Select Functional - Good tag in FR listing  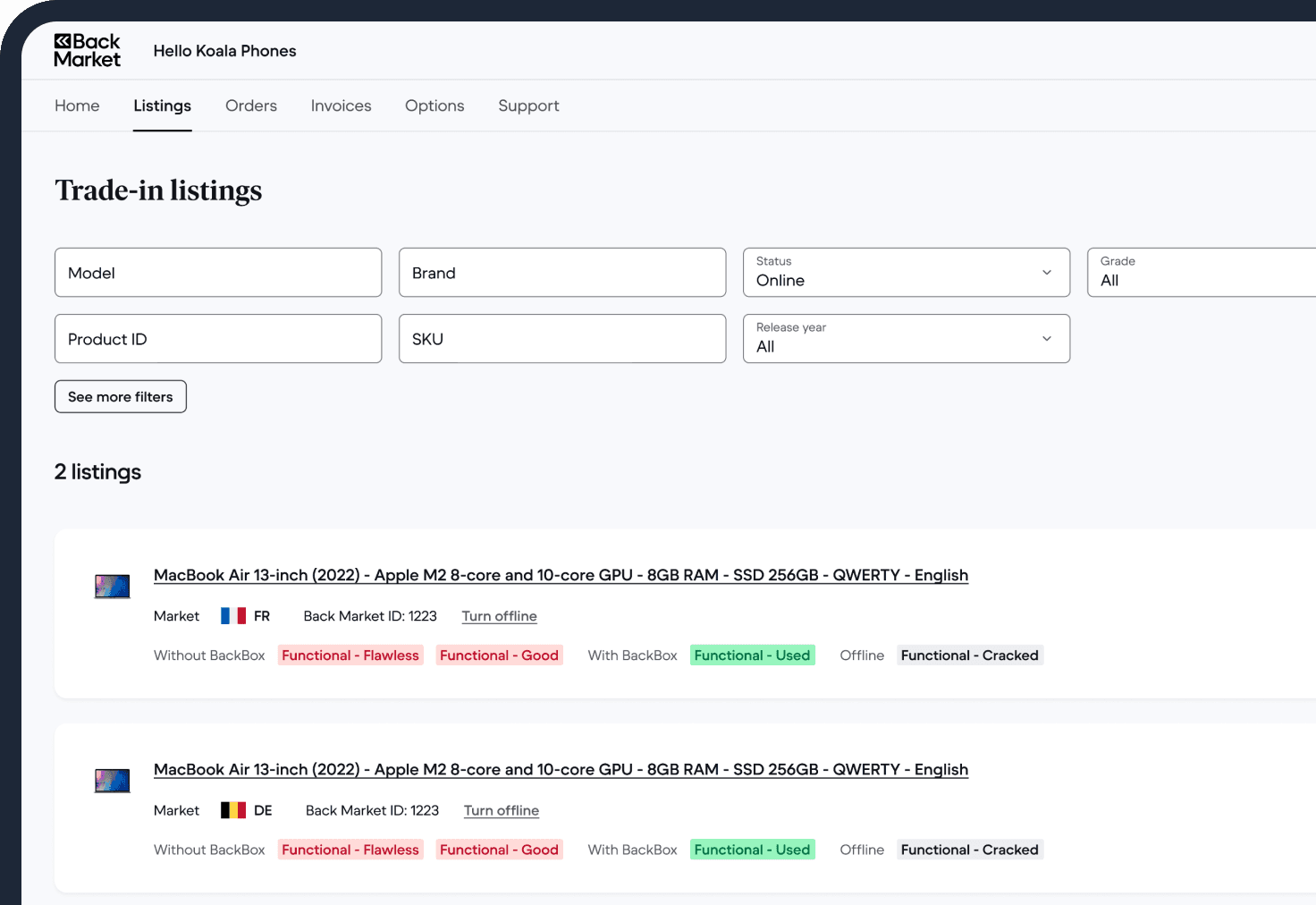click(x=499, y=655)
